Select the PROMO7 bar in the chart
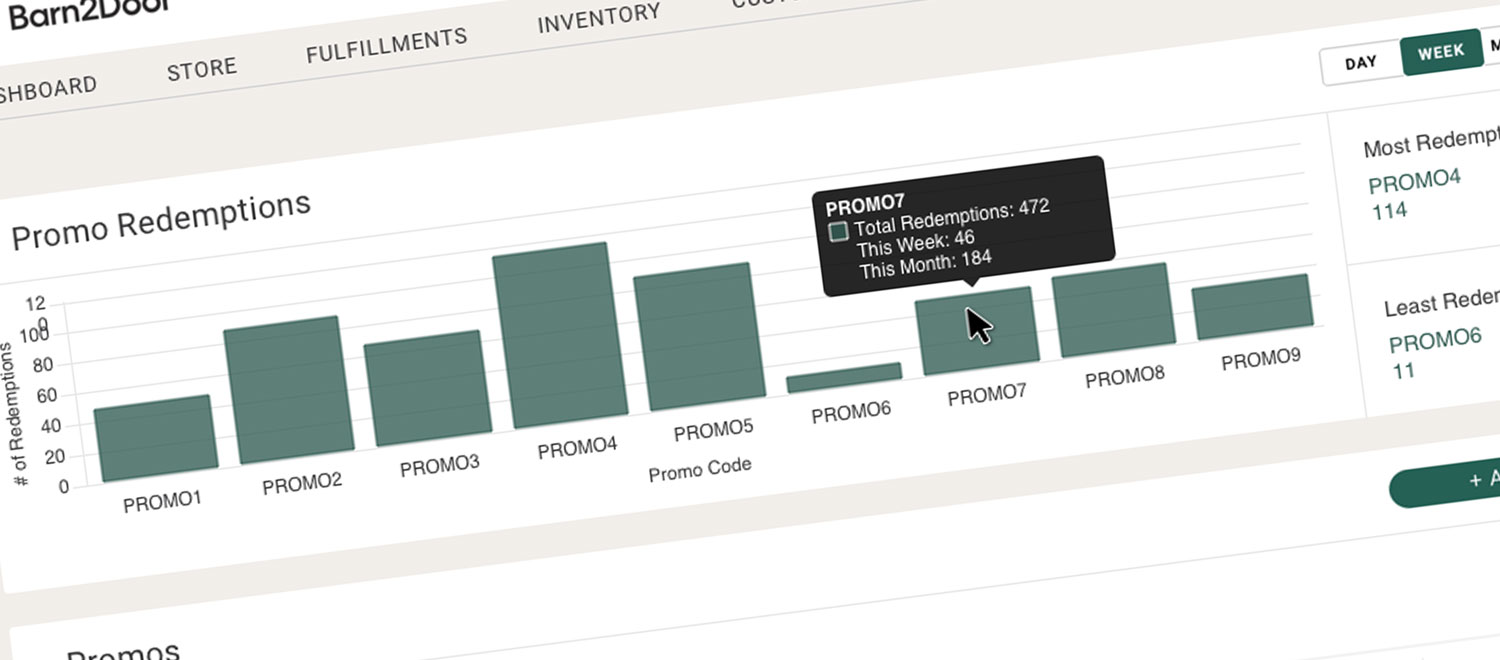Screen dimensions: 1500x660 click(x=975, y=330)
